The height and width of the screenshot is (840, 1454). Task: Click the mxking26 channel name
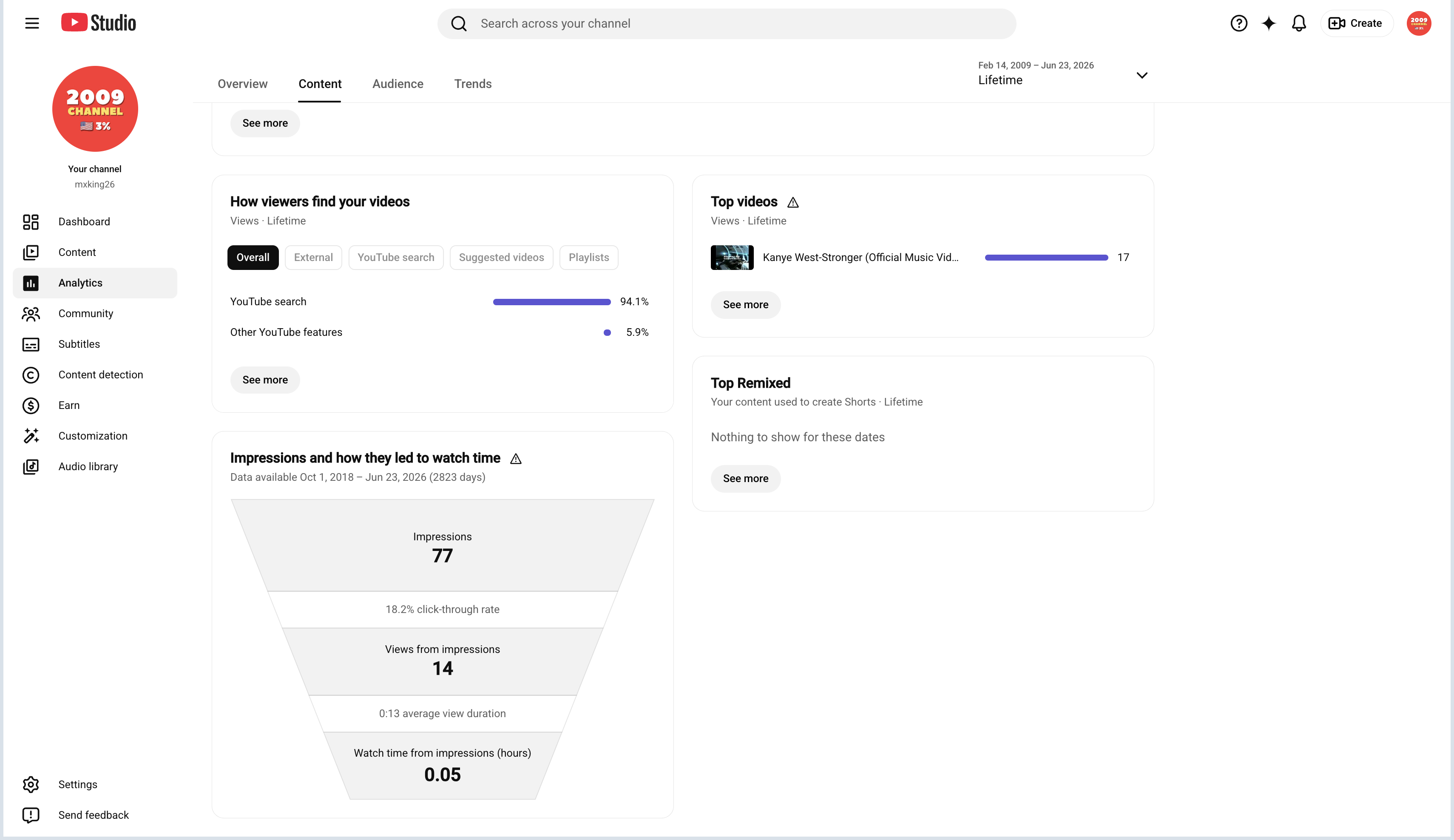point(95,184)
